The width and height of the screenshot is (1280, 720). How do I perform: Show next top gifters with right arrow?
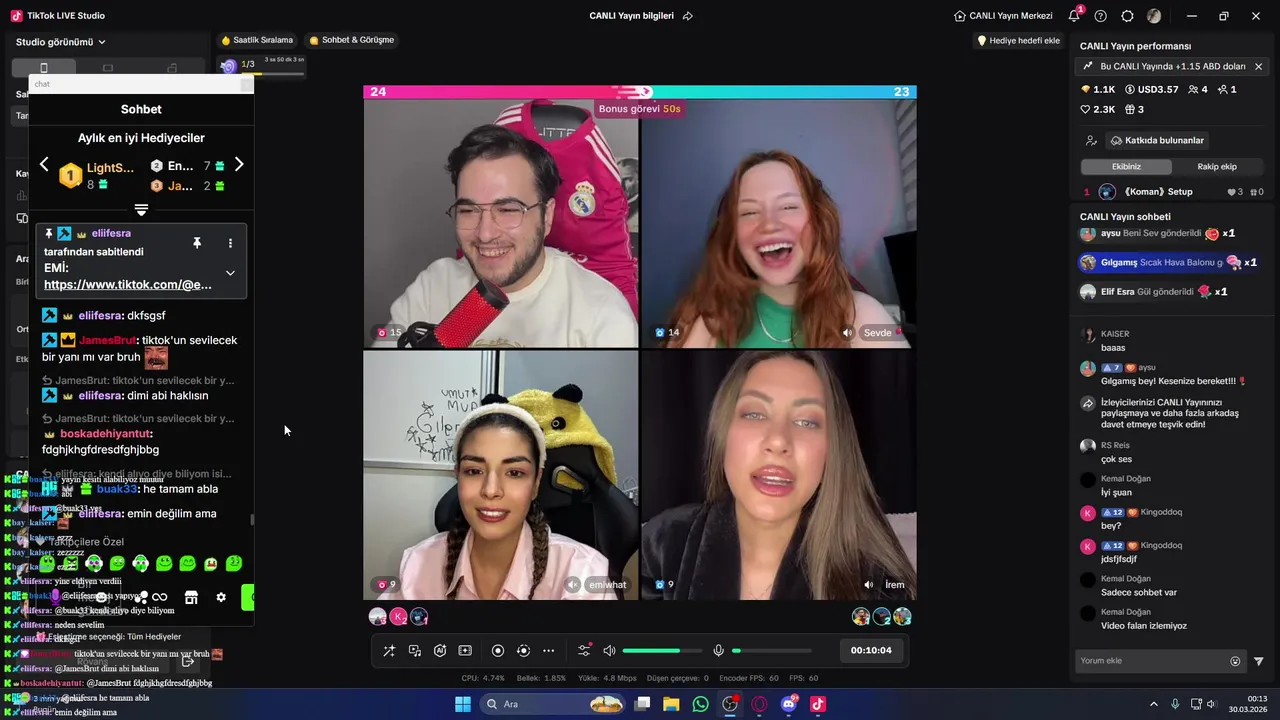point(238,164)
